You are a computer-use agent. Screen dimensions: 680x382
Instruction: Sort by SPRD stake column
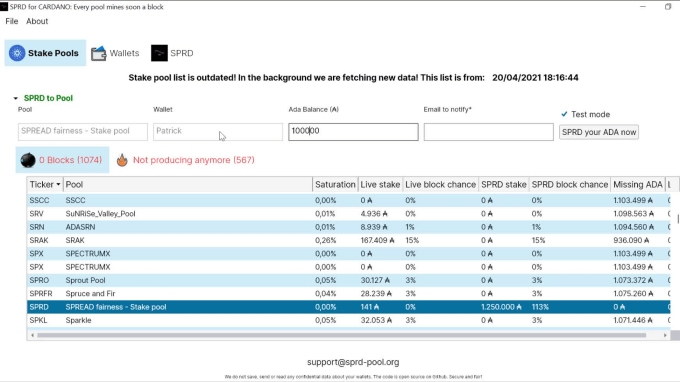click(504, 185)
